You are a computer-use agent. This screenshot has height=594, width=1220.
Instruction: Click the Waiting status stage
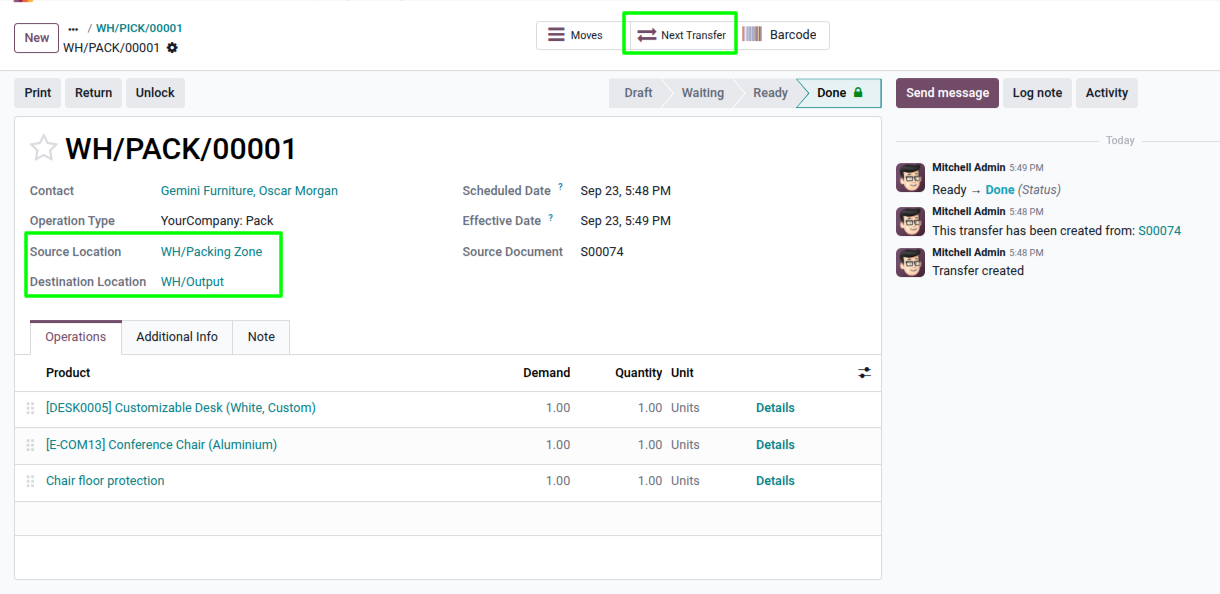click(x=703, y=93)
